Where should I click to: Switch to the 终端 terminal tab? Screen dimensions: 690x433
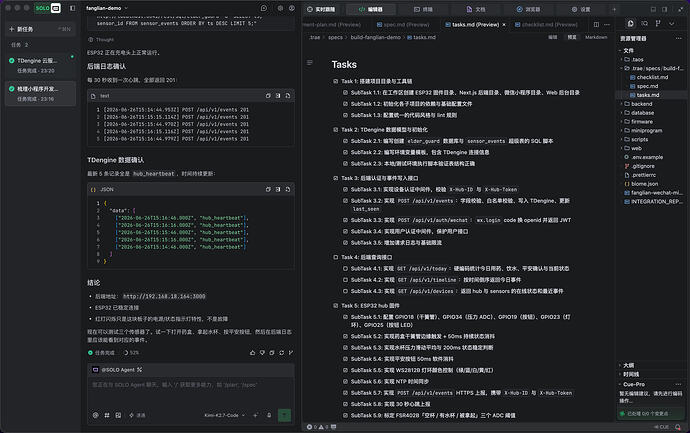pyautogui.click(x=423, y=9)
